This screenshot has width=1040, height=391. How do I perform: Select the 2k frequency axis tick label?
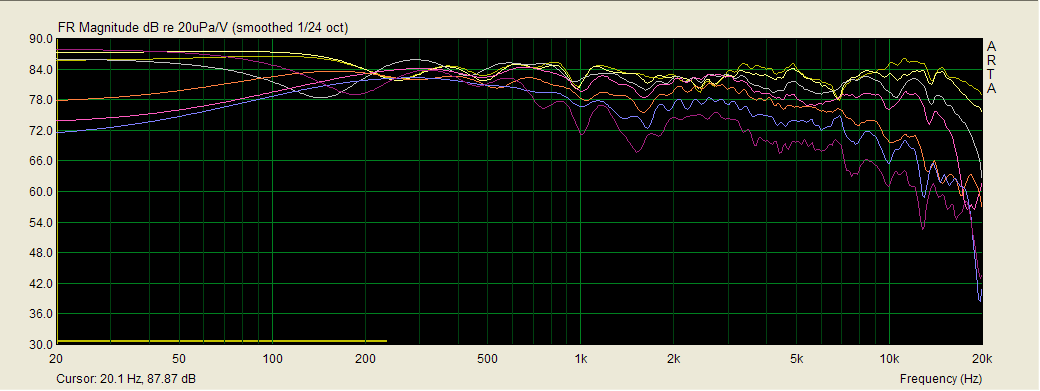pos(673,360)
